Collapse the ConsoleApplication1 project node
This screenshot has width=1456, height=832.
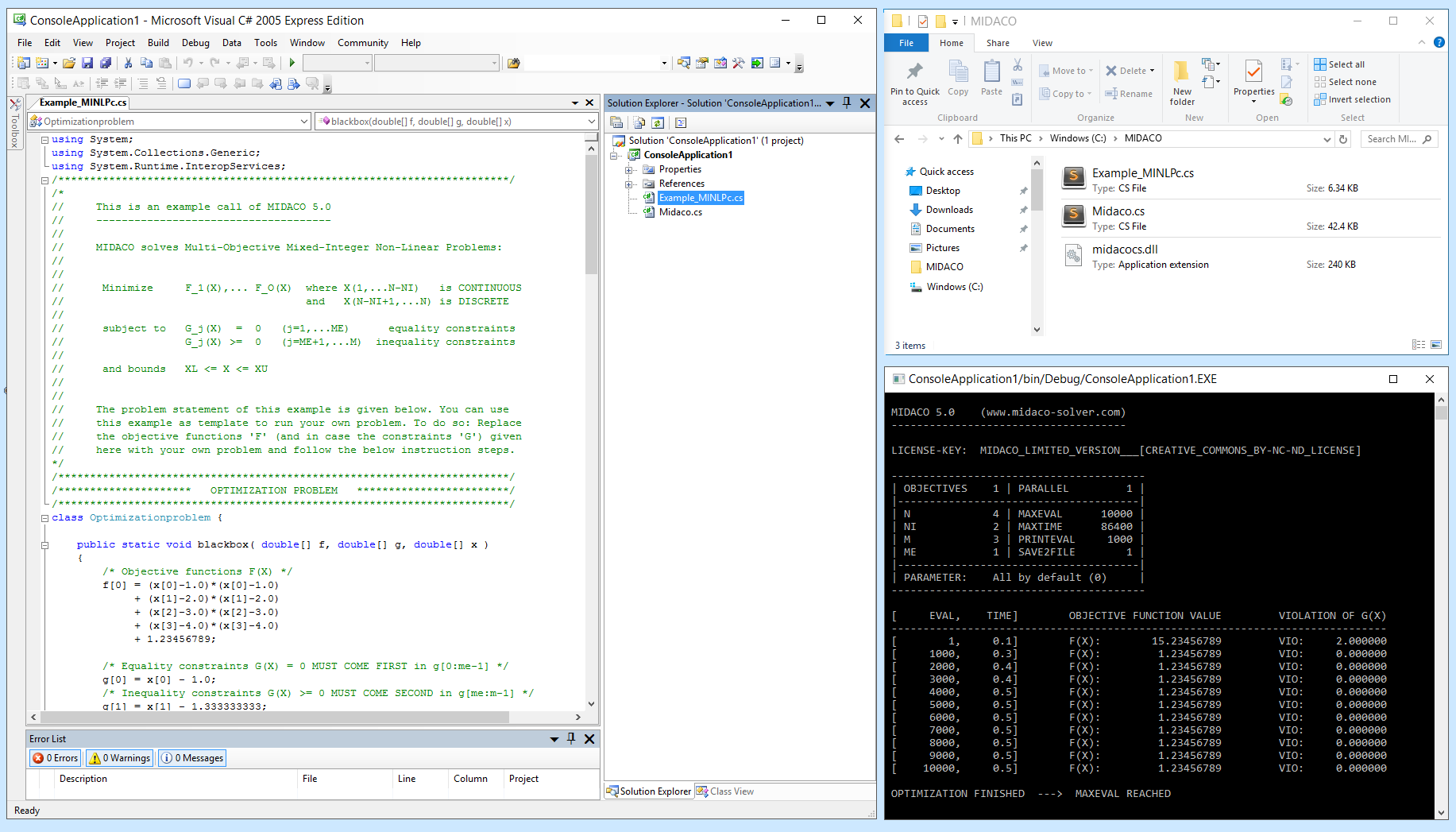[614, 155]
